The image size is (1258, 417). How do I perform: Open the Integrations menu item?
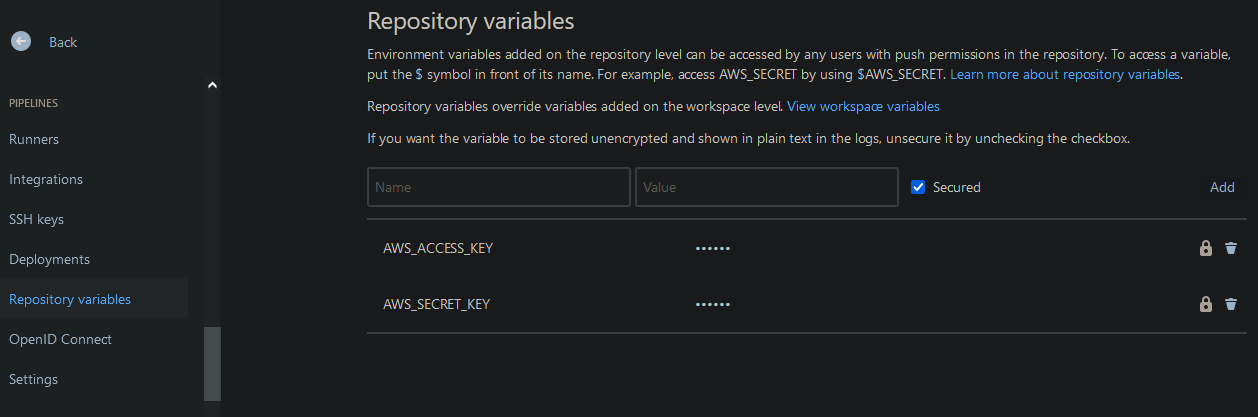coord(46,179)
